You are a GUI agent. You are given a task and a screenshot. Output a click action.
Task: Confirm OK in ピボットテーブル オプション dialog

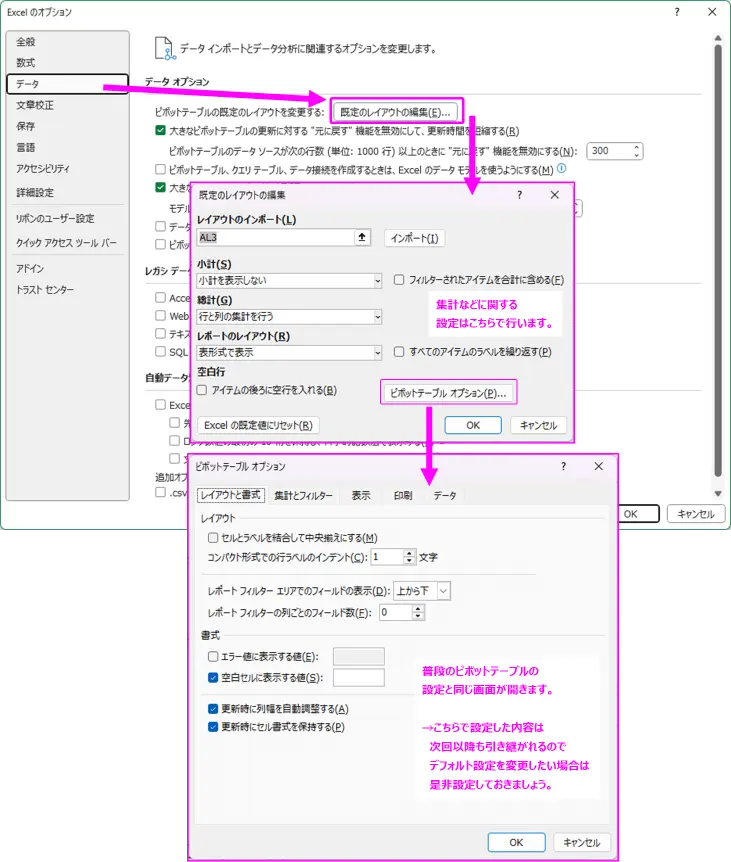click(516, 842)
